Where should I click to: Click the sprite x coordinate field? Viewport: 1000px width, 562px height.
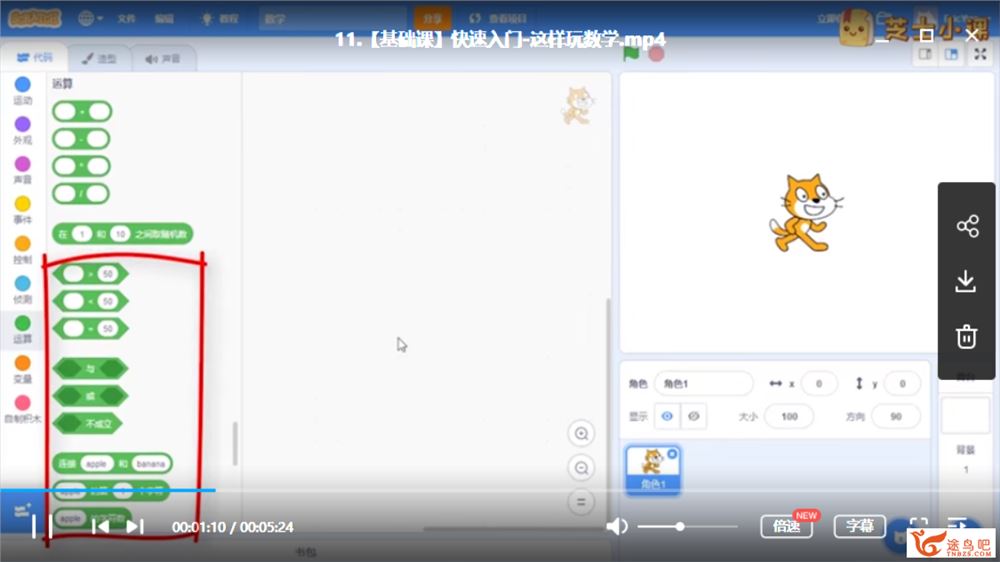(818, 383)
